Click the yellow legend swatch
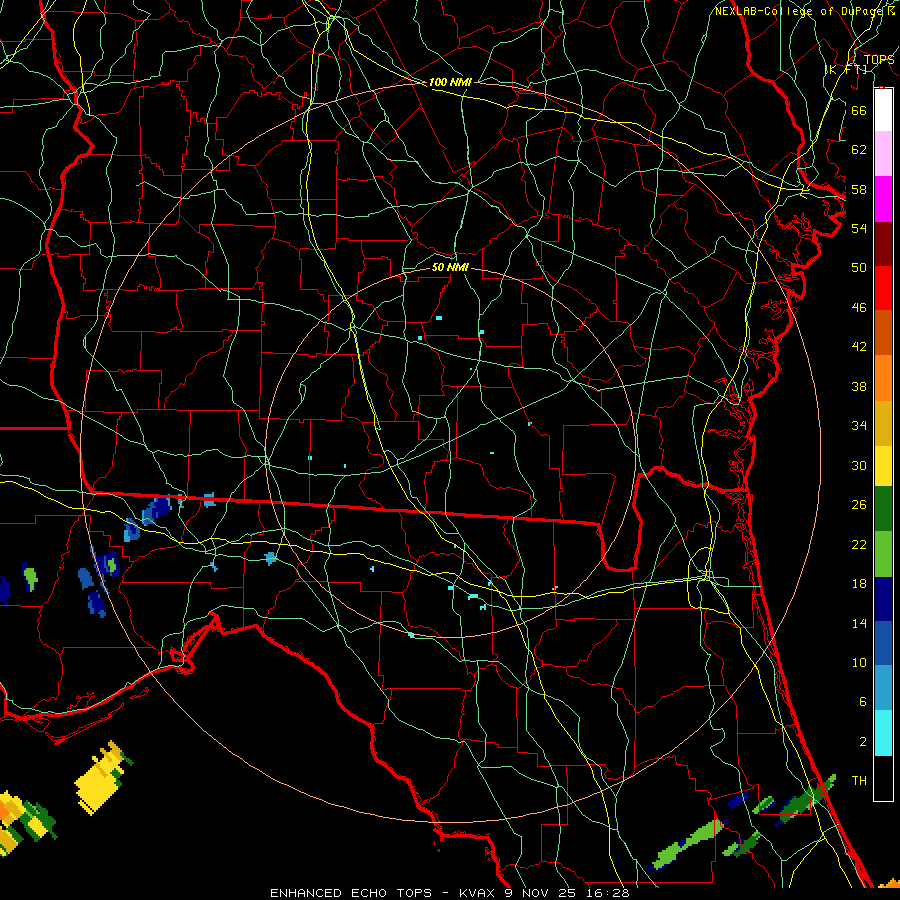This screenshot has height=900, width=900. 883,466
